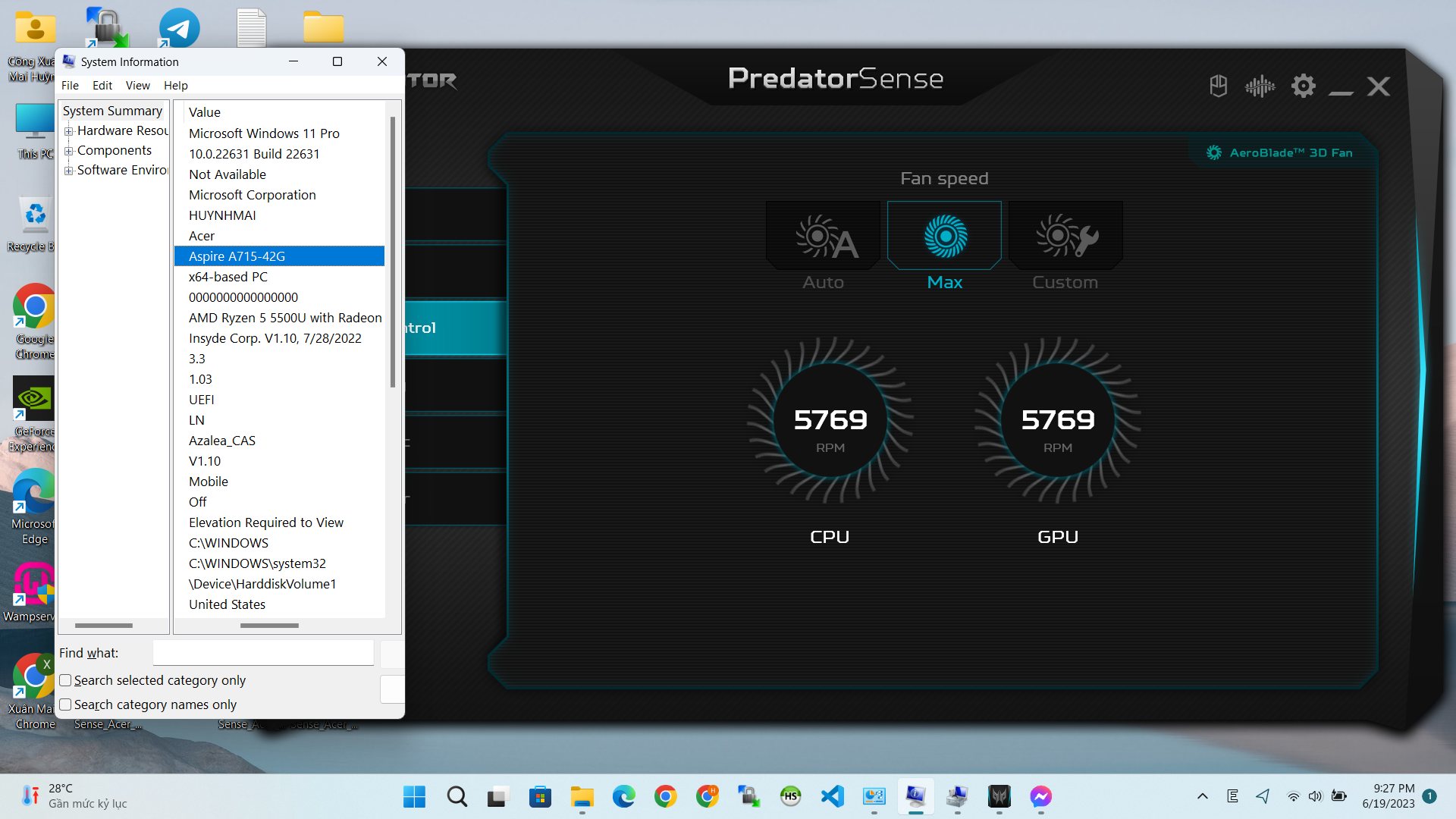Open Edit menu in System Information
1456x819 pixels.
[x=102, y=85]
